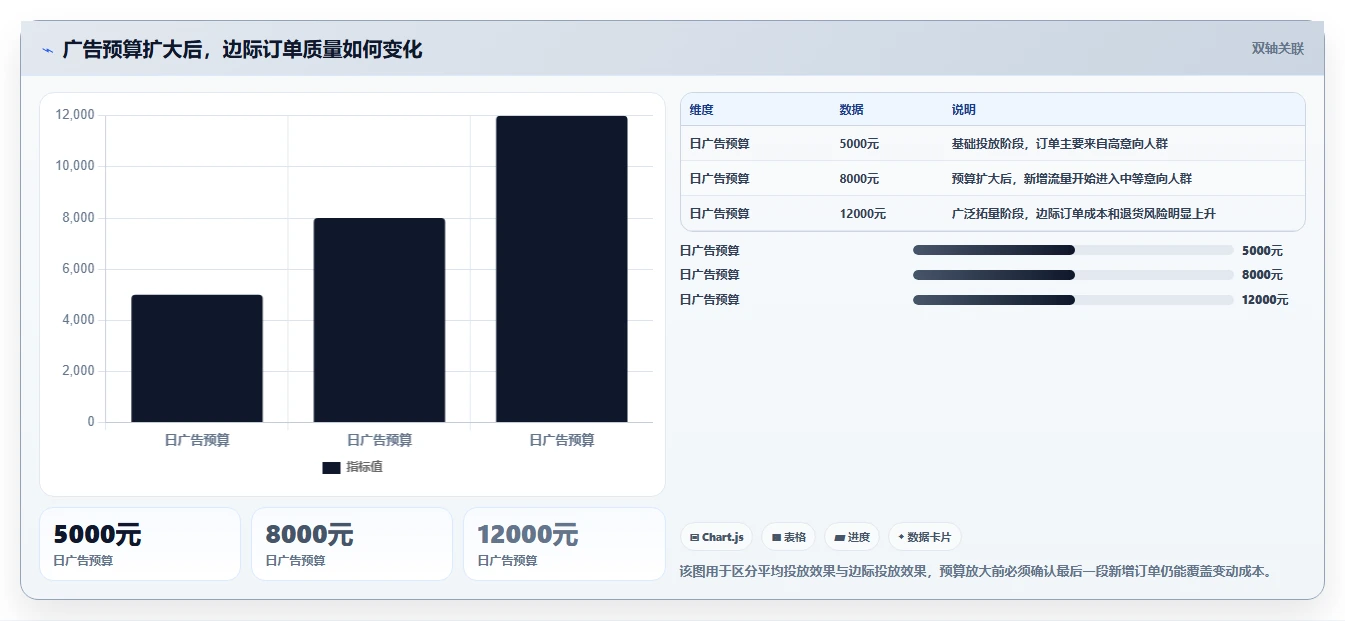Viewport: 1345px width, 621px height.
Task: Click the 5000元 table cell
Action: pyautogui.click(x=859, y=144)
